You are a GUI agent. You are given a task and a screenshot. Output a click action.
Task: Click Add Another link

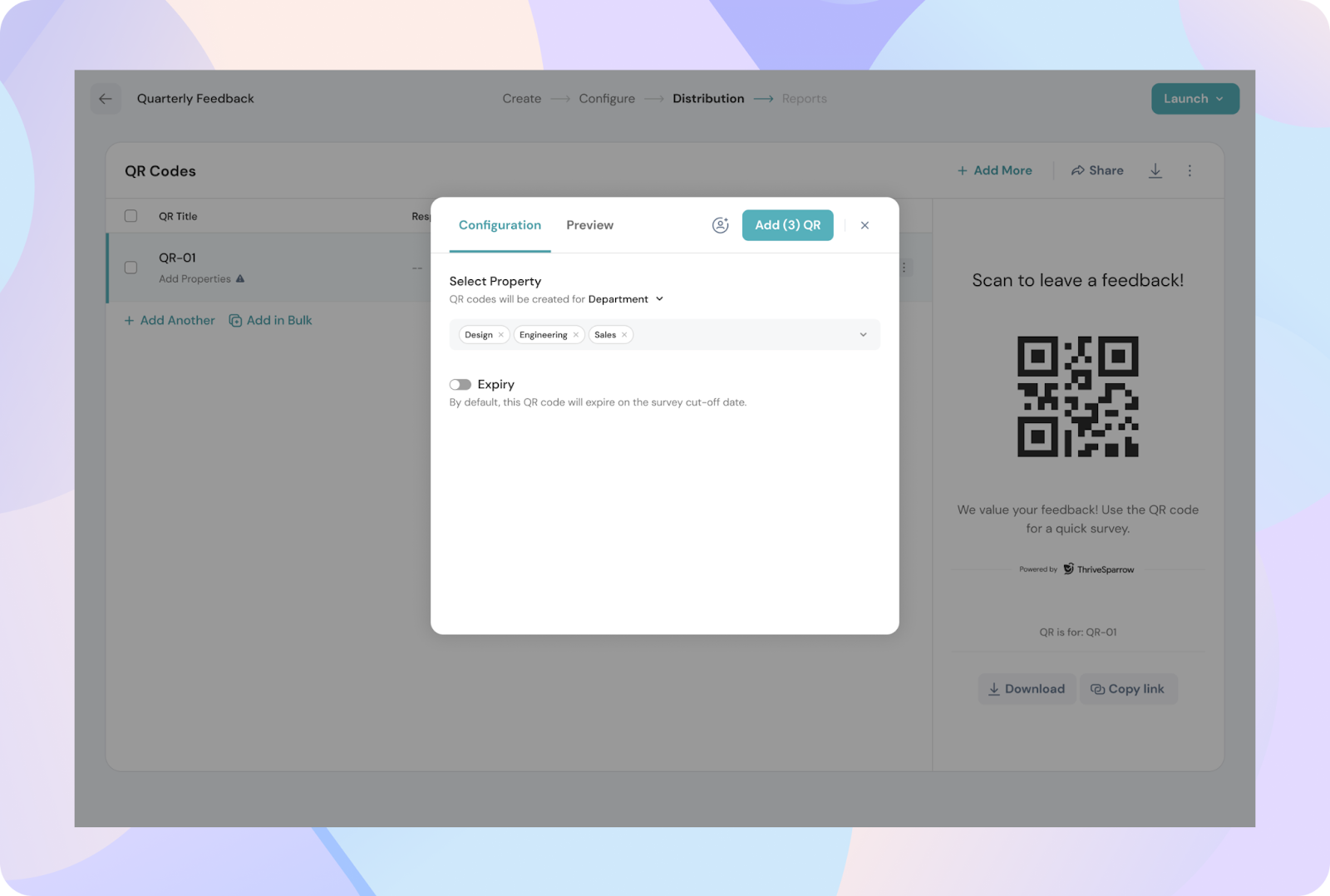tap(170, 320)
